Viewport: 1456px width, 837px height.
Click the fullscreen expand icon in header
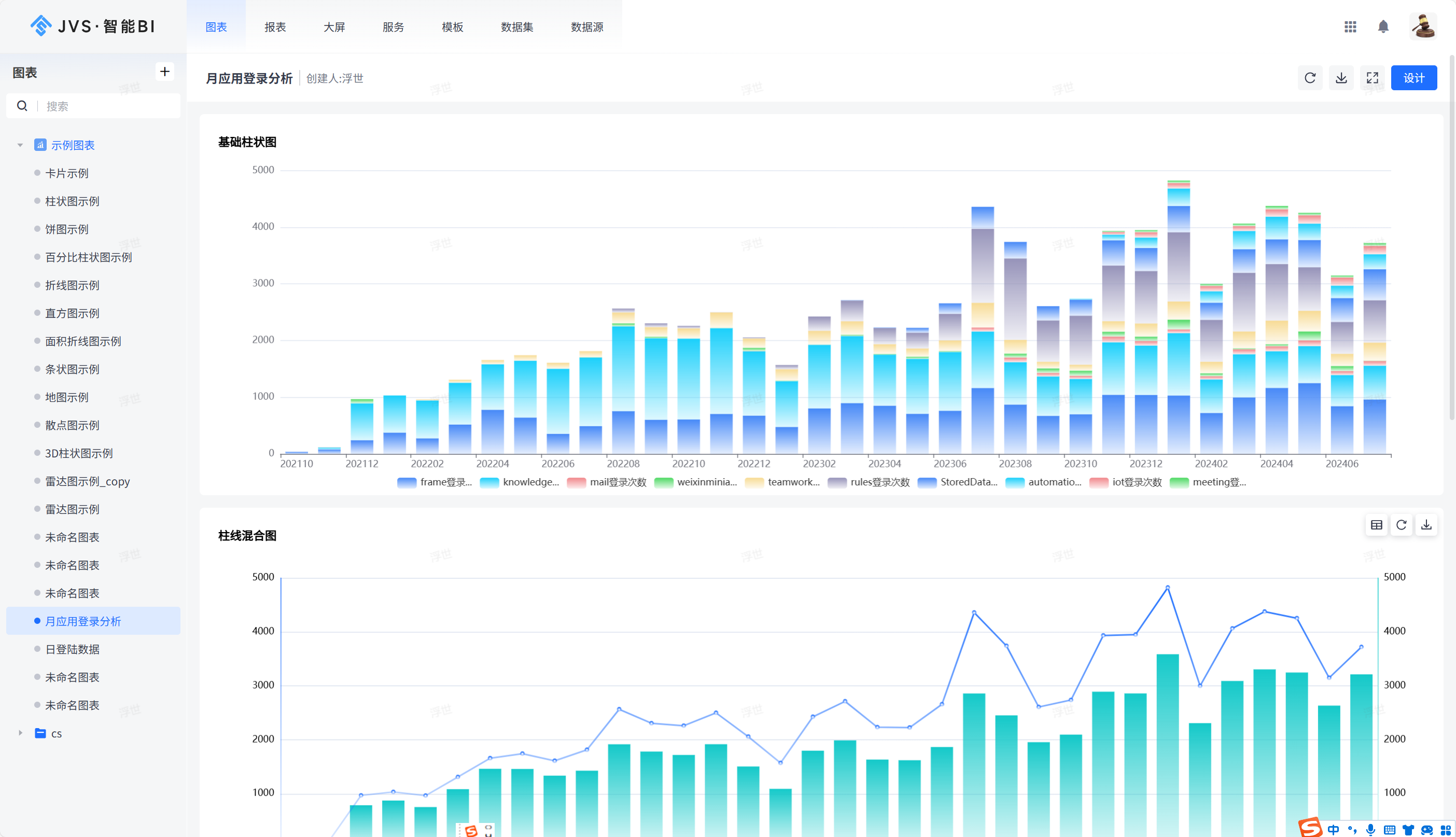click(1372, 78)
